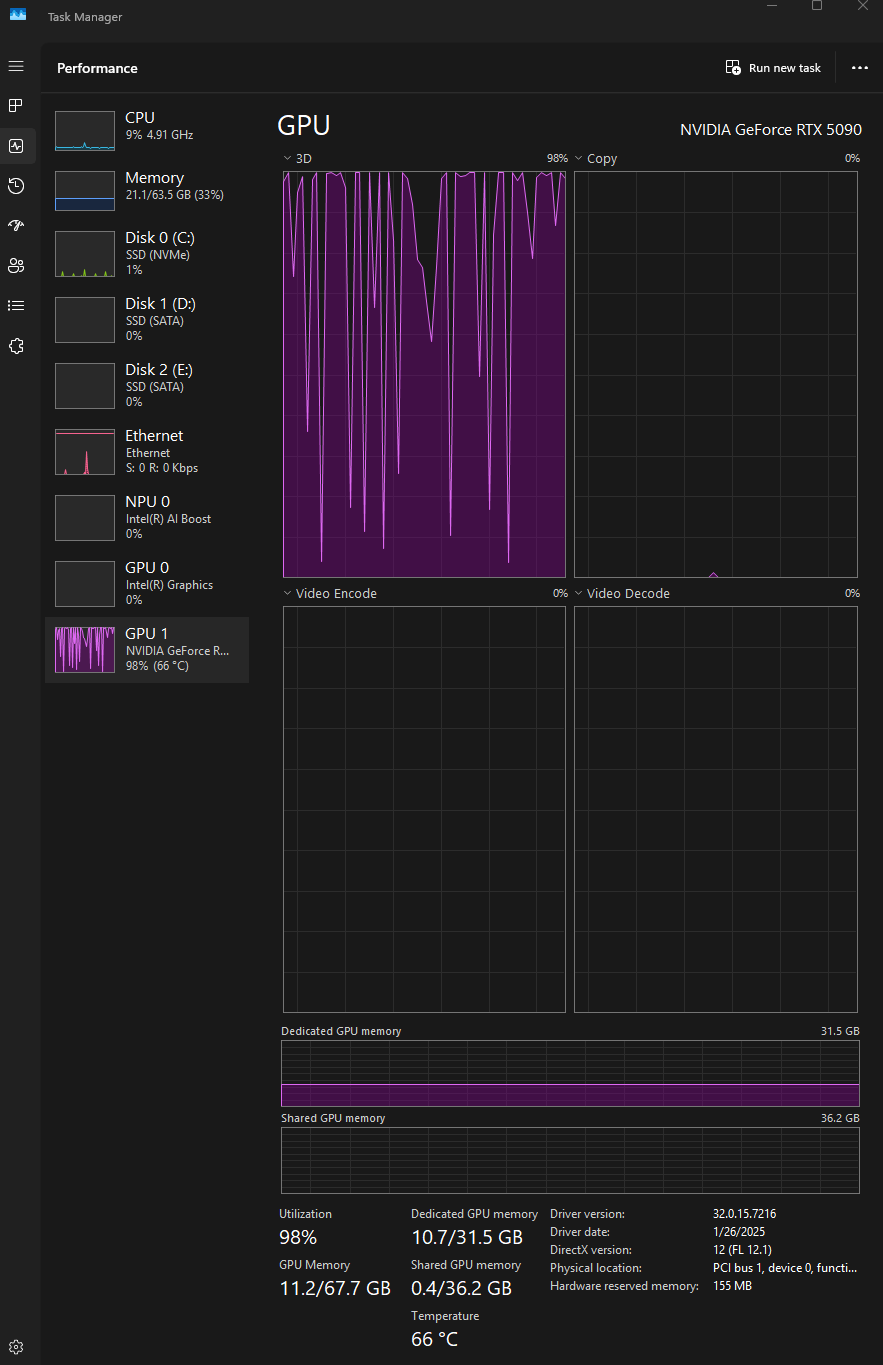Click the 3D utilization graph
This screenshot has height=1365, width=883.
pos(424,374)
